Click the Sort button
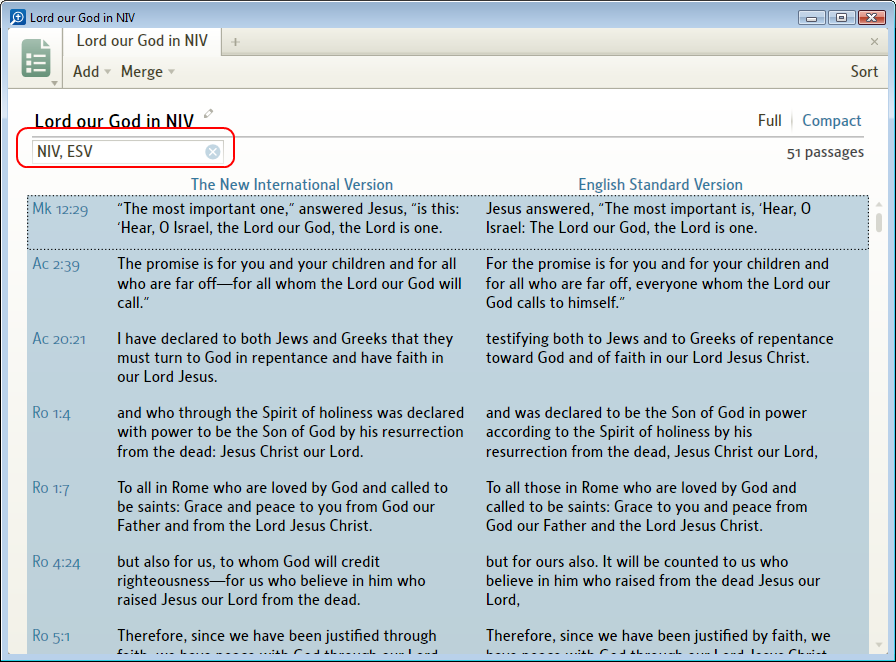Image resolution: width=896 pixels, height=662 pixels. tap(864, 71)
